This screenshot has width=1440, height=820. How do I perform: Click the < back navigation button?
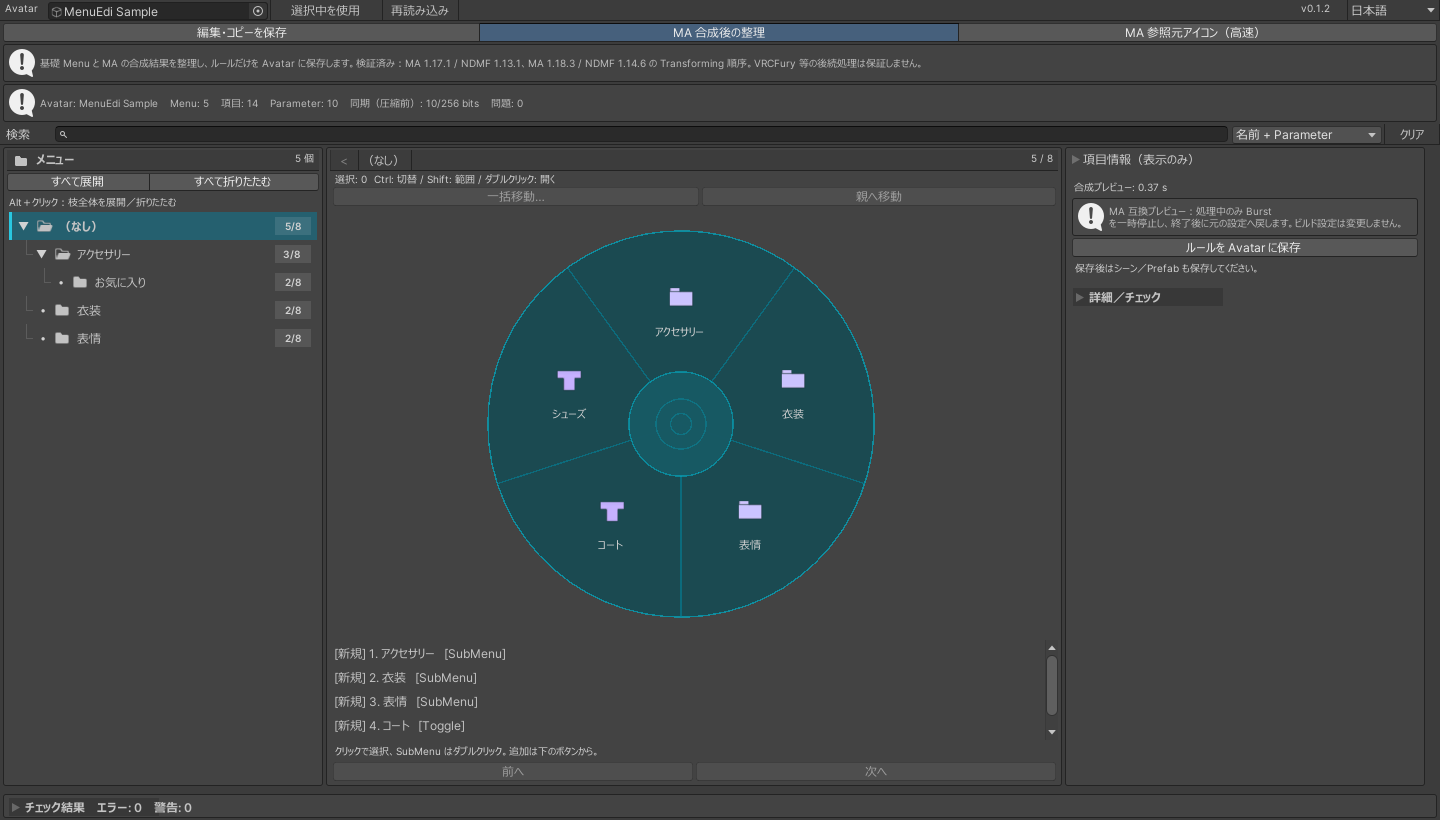click(x=344, y=160)
